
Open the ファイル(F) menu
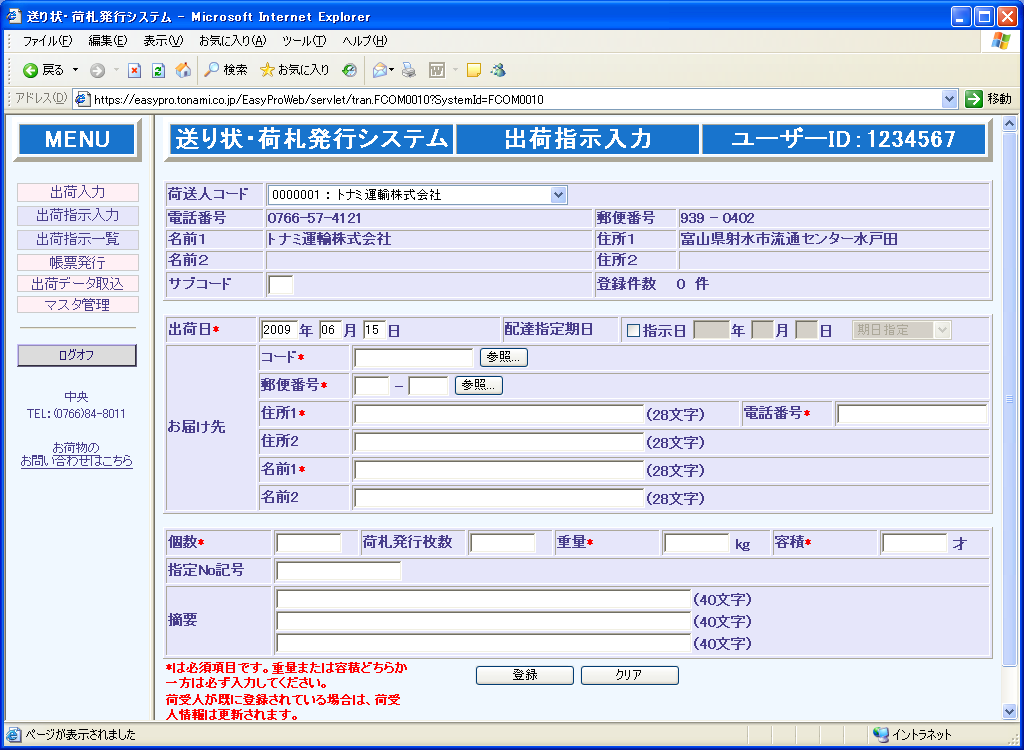(47, 41)
